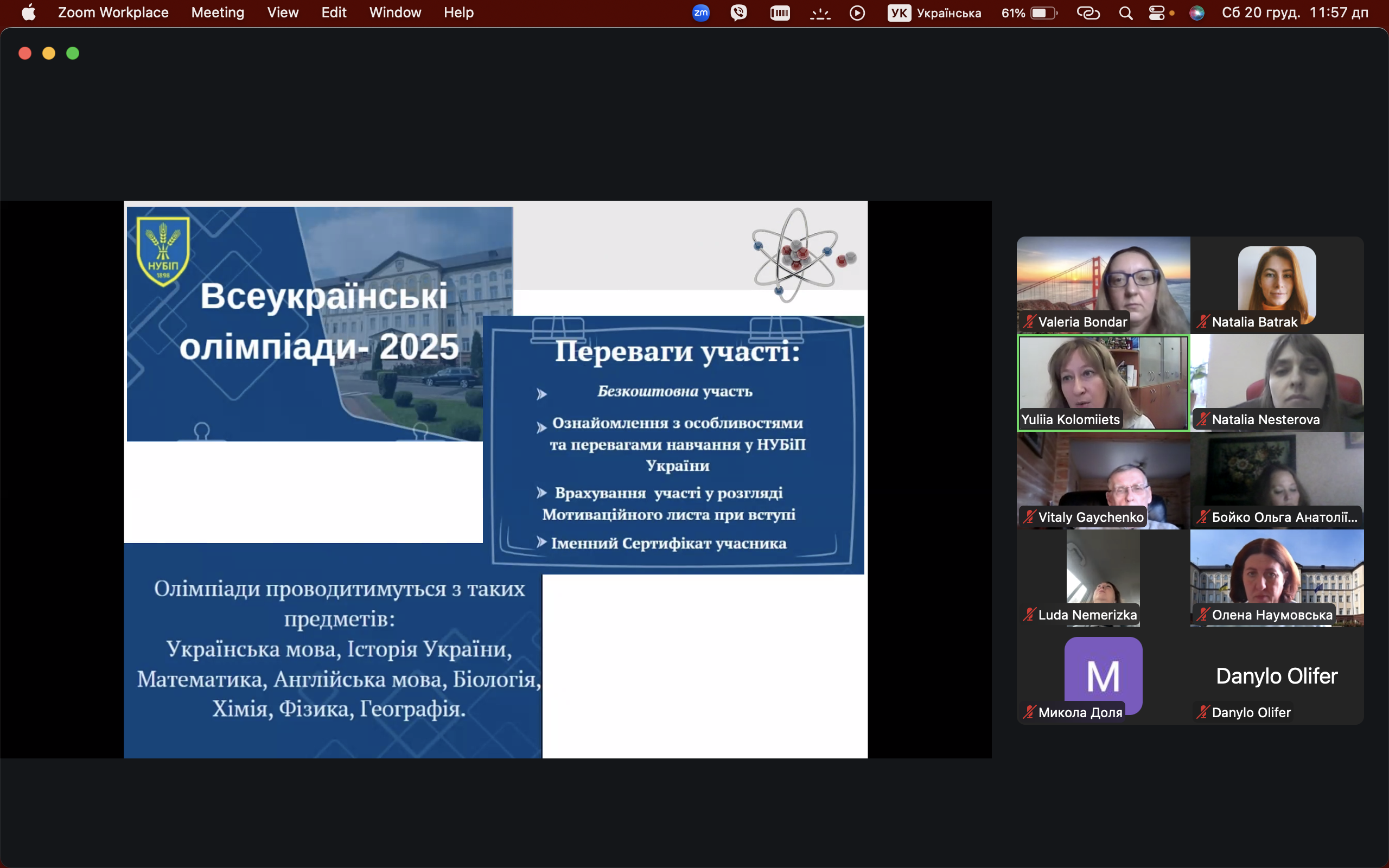Open the Meeting menu
1389x868 pixels.
[x=218, y=12]
